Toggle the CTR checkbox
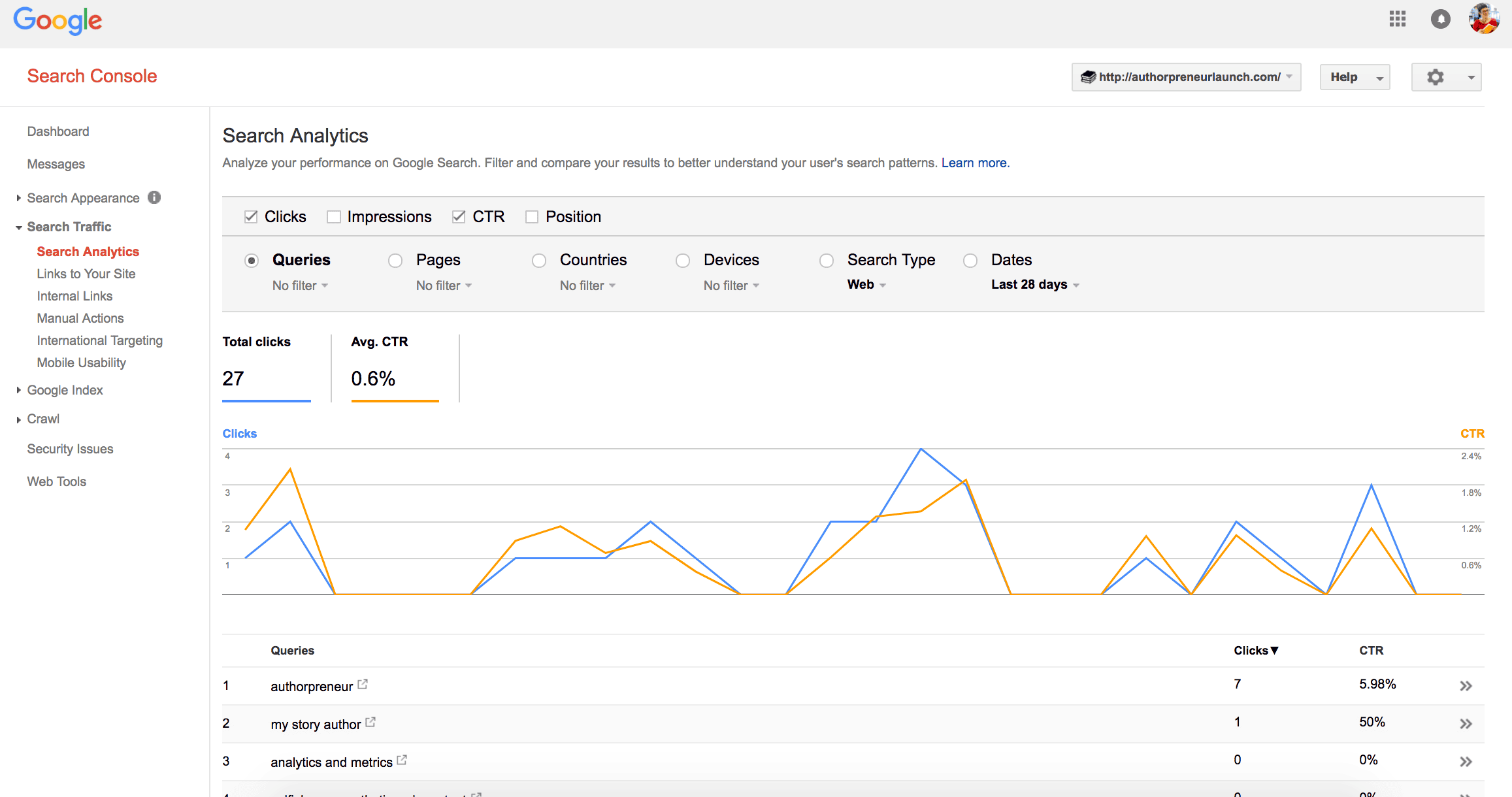This screenshot has height=797, width=1512. pyautogui.click(x=459, y=217)
